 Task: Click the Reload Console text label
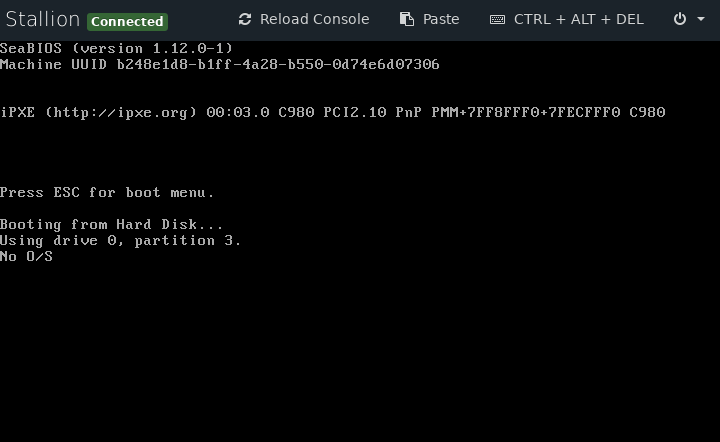[x=315, y=19]
